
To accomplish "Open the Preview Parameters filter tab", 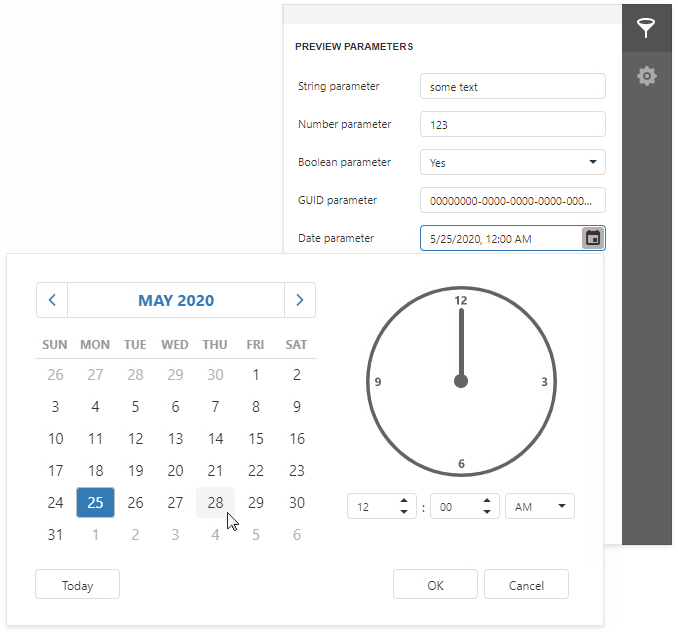I will coord(647,28).
